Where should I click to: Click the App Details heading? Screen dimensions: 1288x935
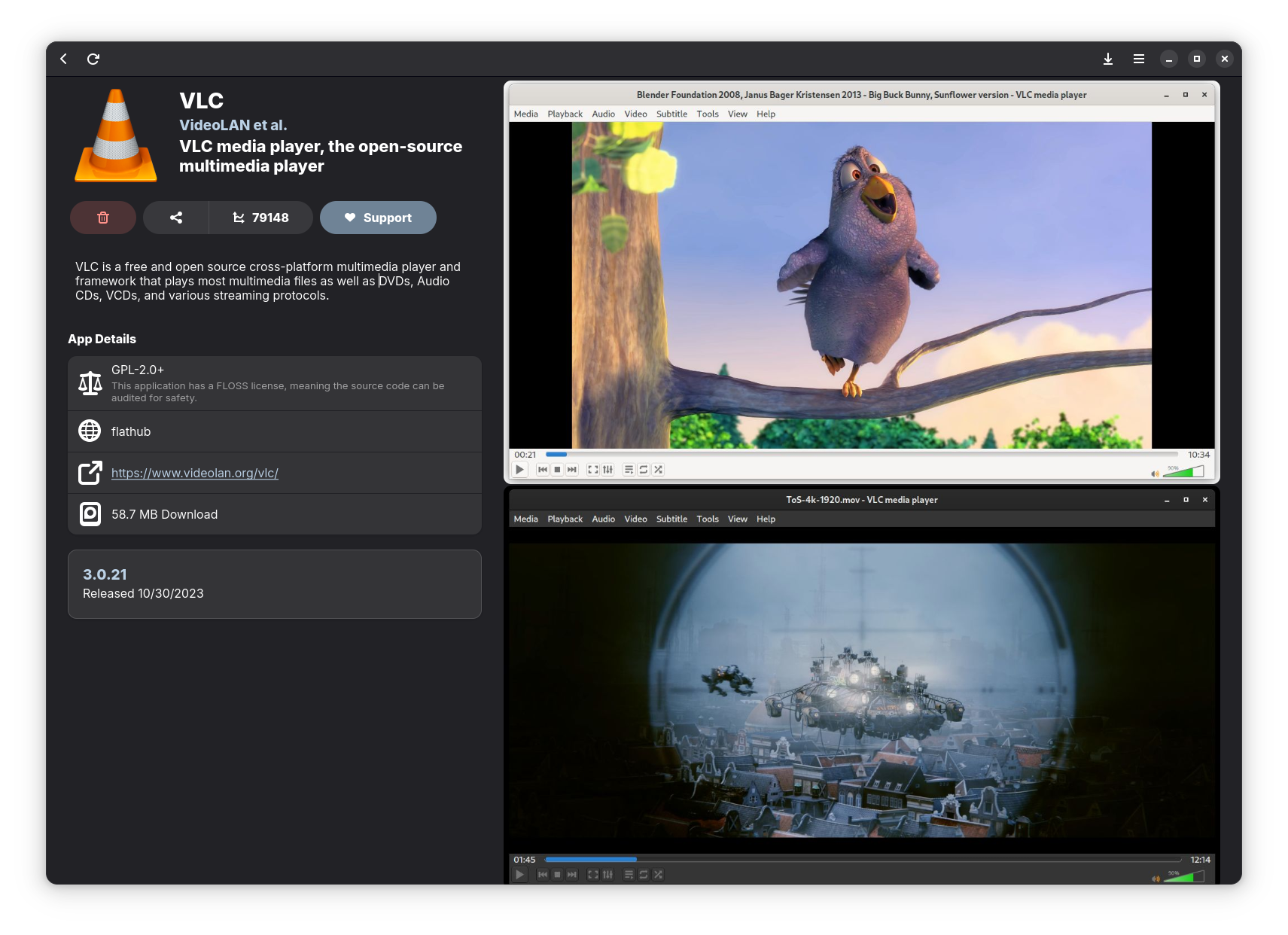[x=102, y=339]
